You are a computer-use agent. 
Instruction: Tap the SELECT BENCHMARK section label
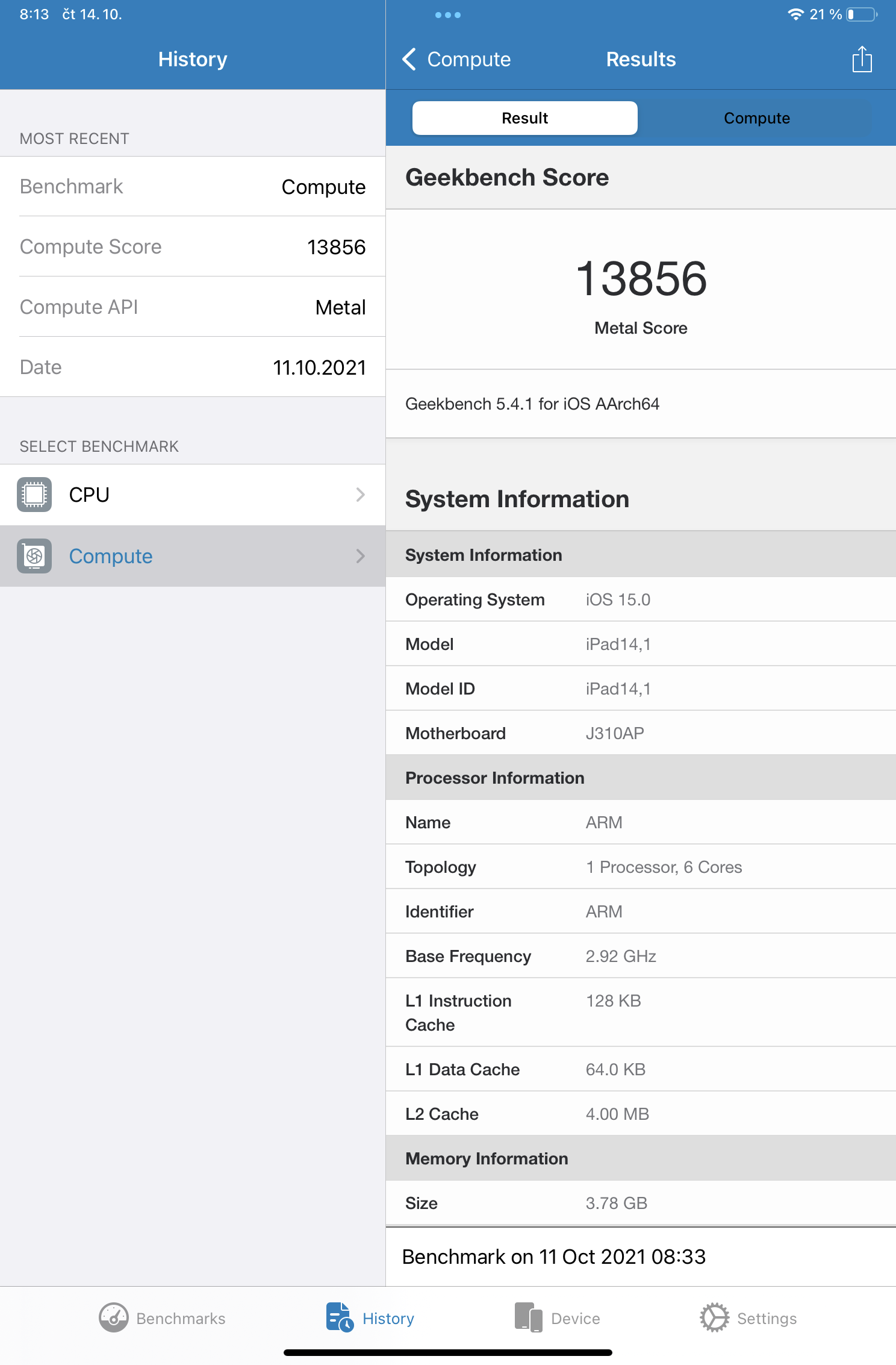tap(99, 446)
